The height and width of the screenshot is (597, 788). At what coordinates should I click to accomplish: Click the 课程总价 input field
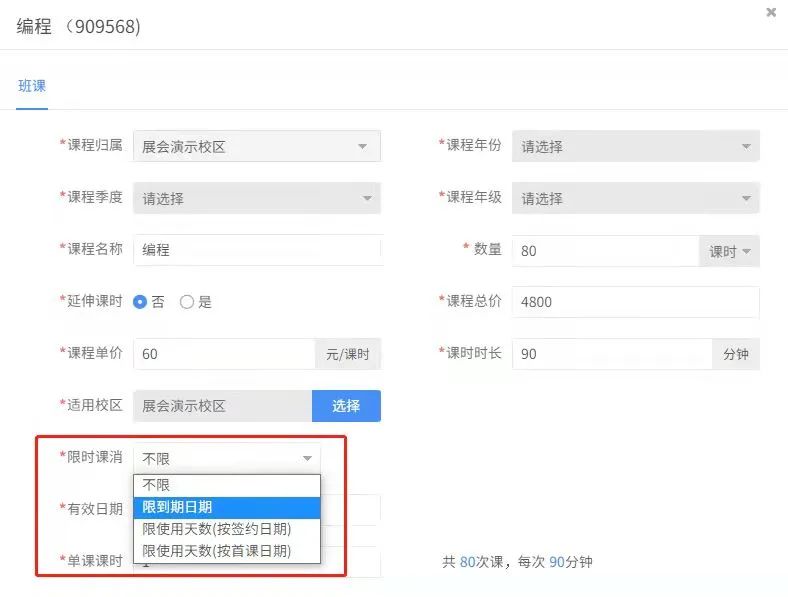[635, 302]
